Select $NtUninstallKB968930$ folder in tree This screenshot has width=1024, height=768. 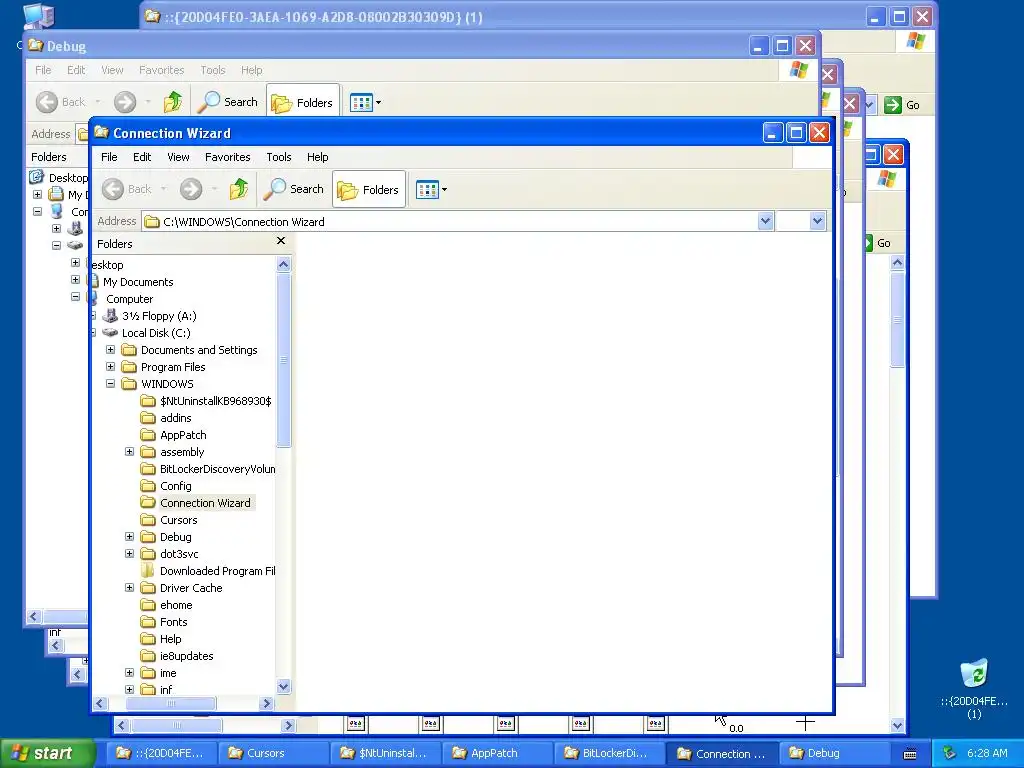216,401
